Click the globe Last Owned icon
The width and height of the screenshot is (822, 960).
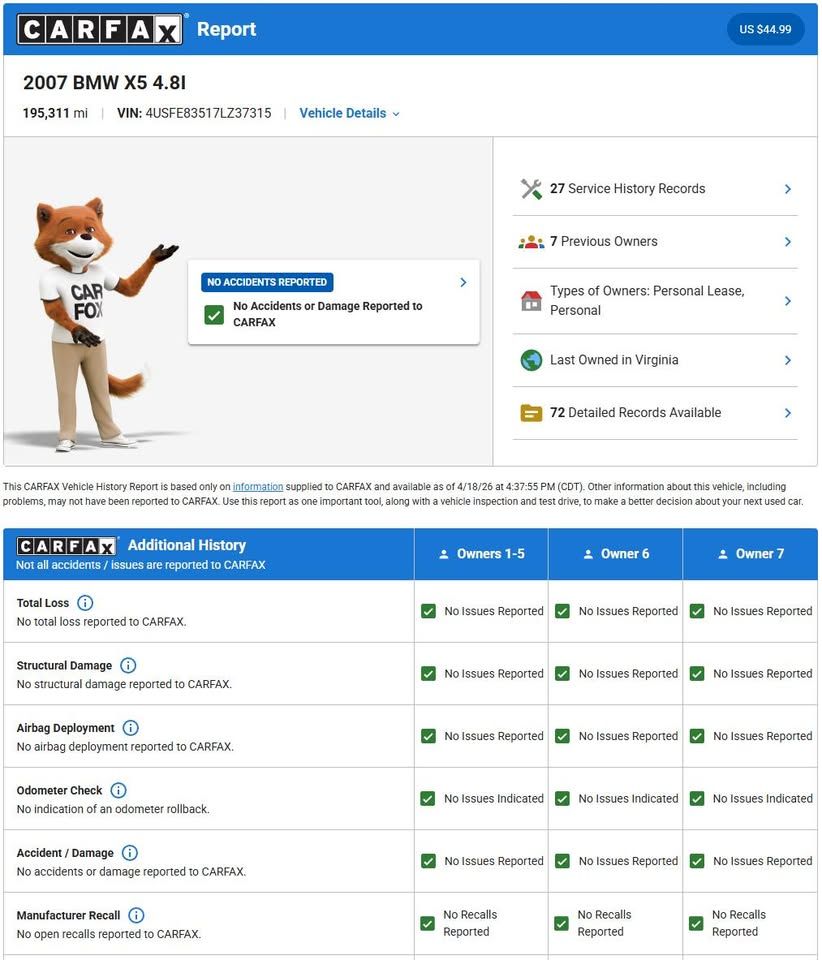coord(531,360)
